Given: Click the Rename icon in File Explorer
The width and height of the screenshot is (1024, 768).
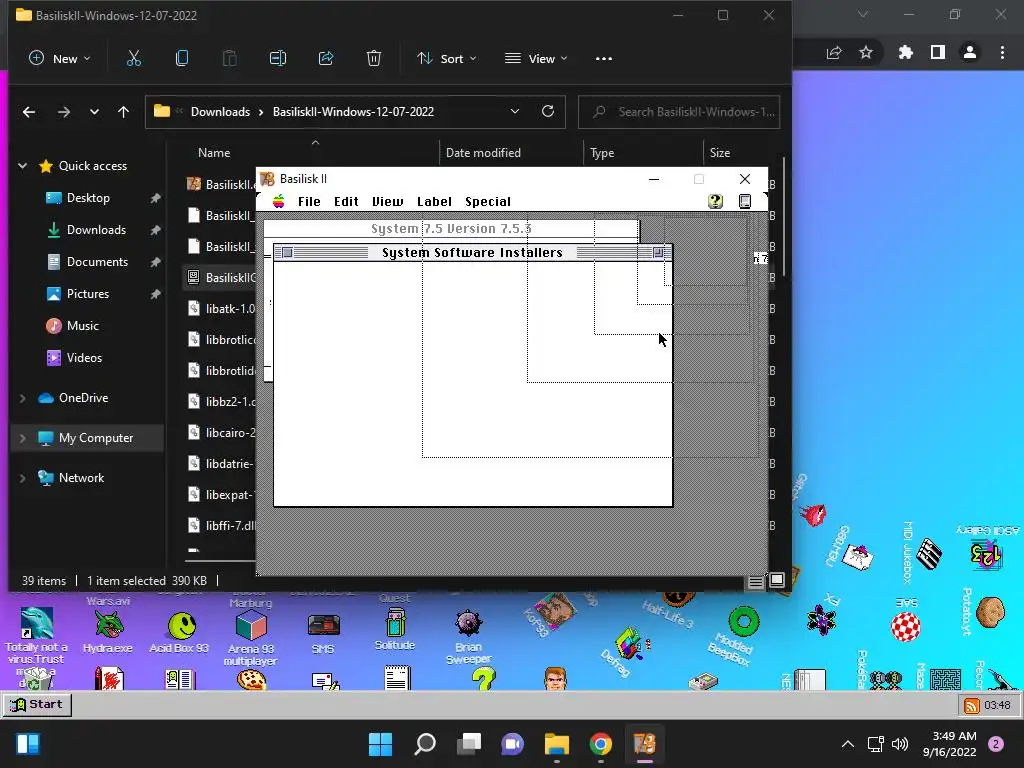Looking at the screenshot, I should [x=278, y=58].
